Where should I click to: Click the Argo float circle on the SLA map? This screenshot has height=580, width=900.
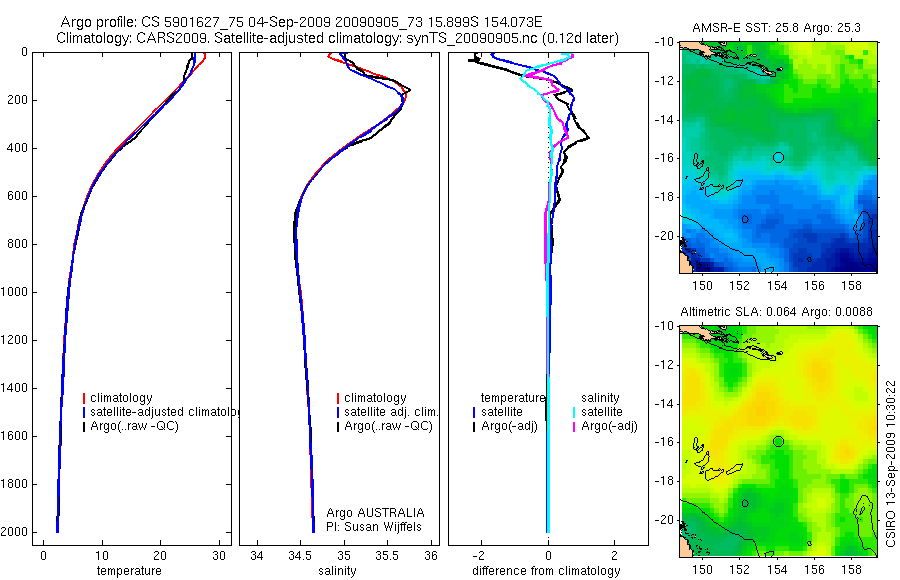pyautogui.click(x=778, y=441)
